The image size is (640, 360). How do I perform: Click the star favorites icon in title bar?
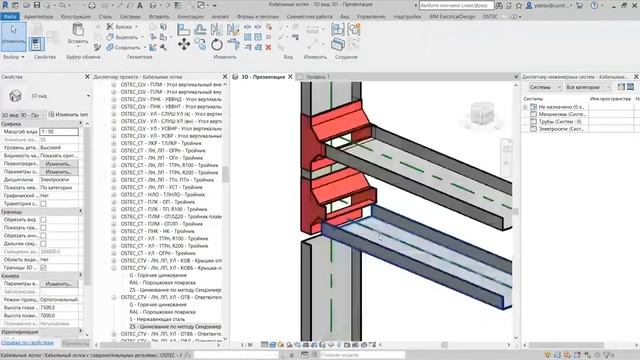tap(518, 5)
